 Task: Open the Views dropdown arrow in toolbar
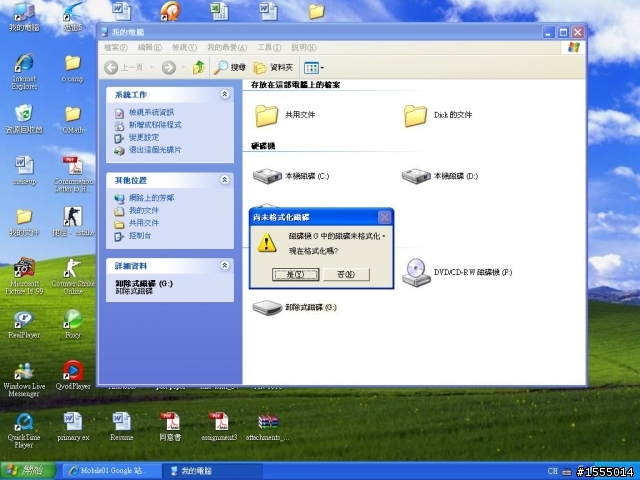point(322,68)
